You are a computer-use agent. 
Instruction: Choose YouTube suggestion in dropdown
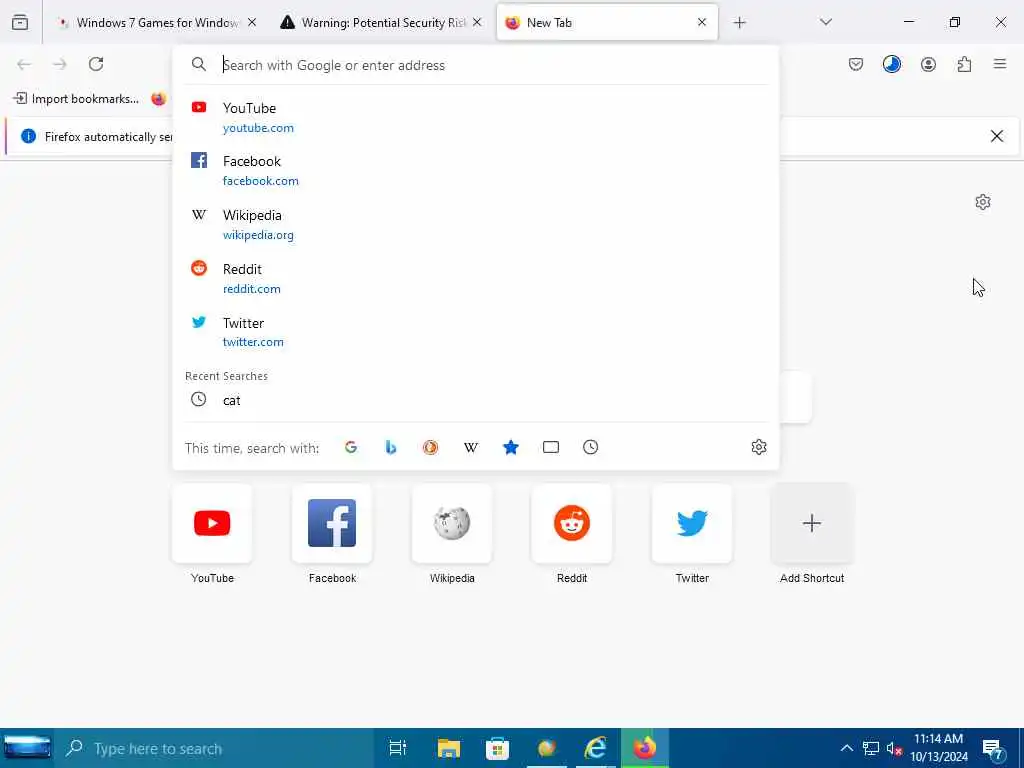476,118
